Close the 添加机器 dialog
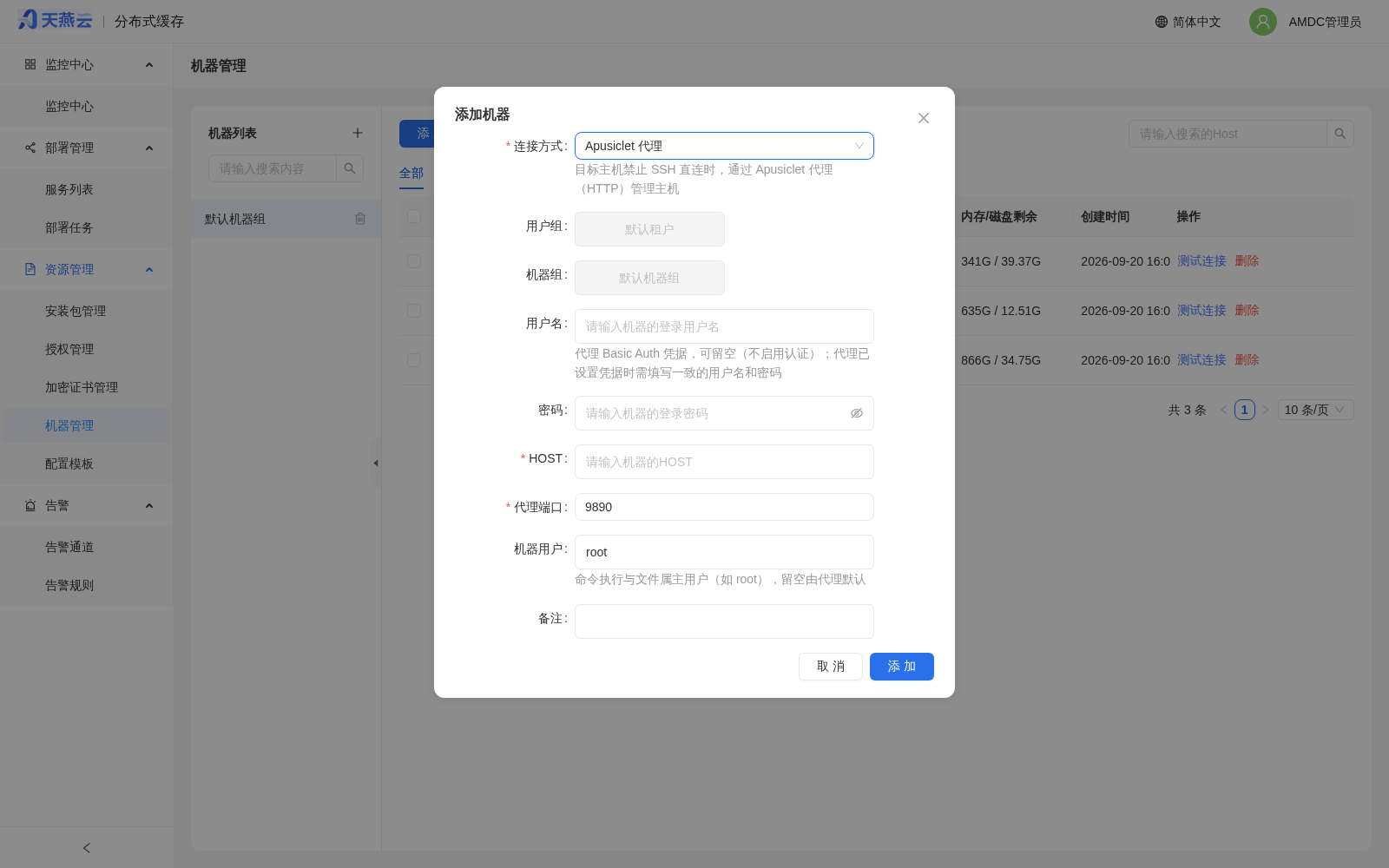1389x868 pixels. 924,118
